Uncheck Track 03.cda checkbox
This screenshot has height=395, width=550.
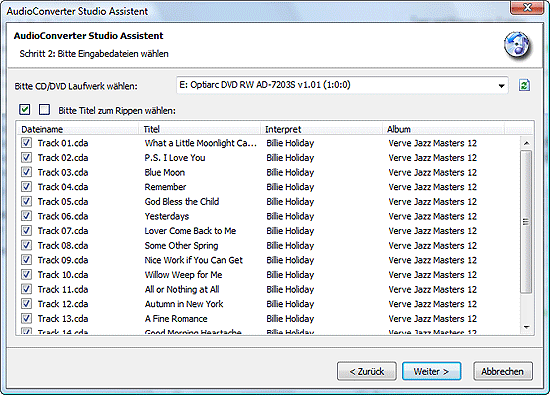pos(26,172)
